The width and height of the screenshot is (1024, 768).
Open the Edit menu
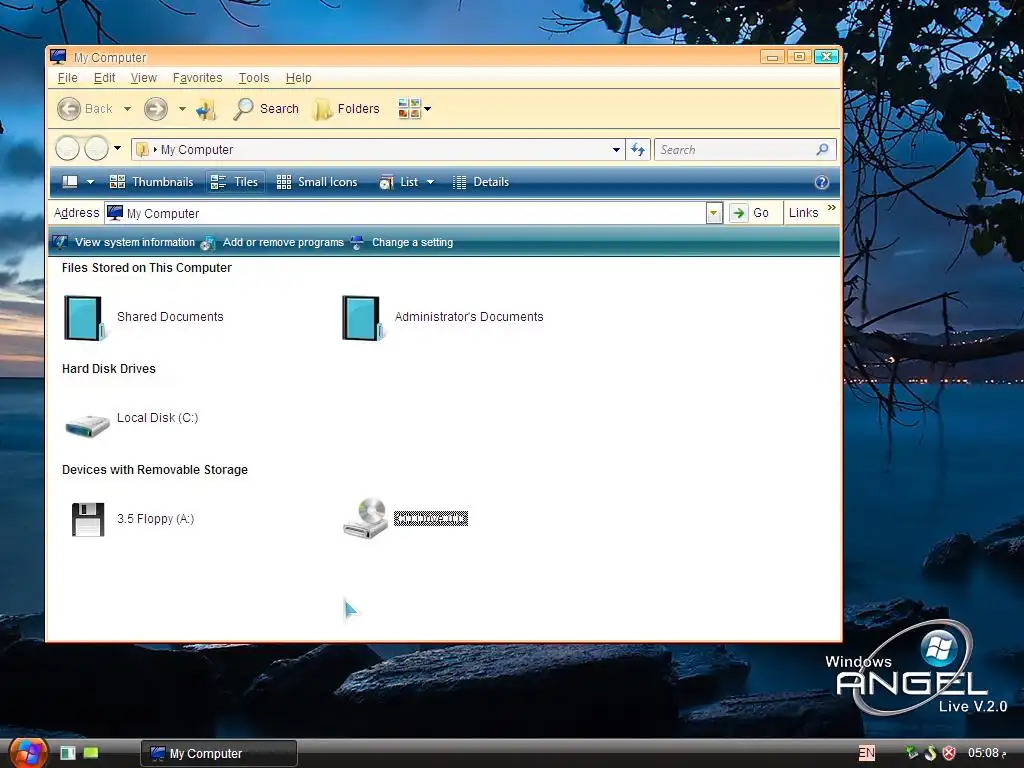(x=104, y=78)
